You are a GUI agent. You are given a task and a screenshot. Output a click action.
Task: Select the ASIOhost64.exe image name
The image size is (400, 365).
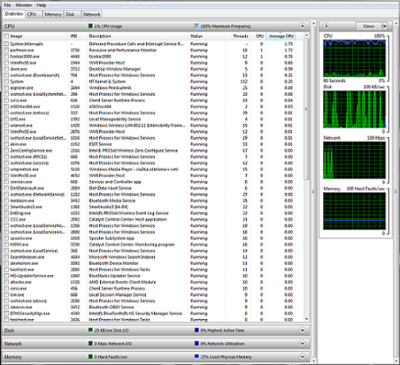click(25, 107)
